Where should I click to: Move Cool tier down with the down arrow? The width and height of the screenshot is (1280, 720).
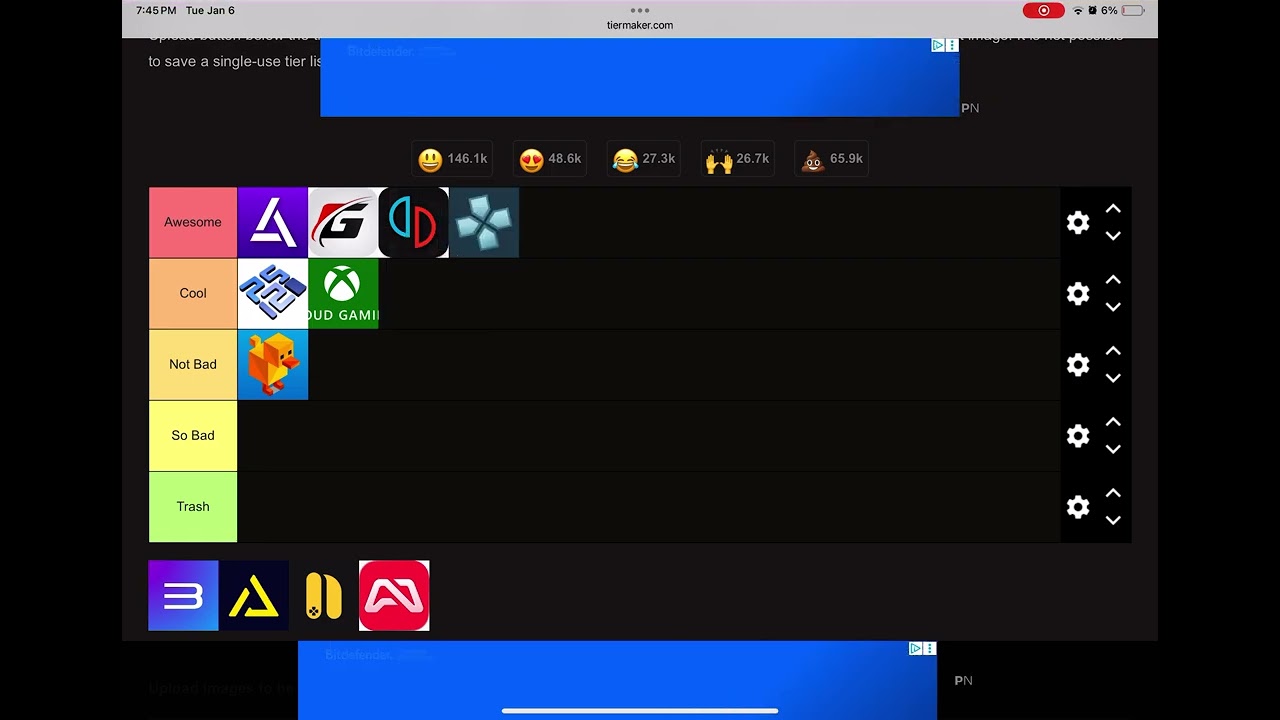point(1113,307)
